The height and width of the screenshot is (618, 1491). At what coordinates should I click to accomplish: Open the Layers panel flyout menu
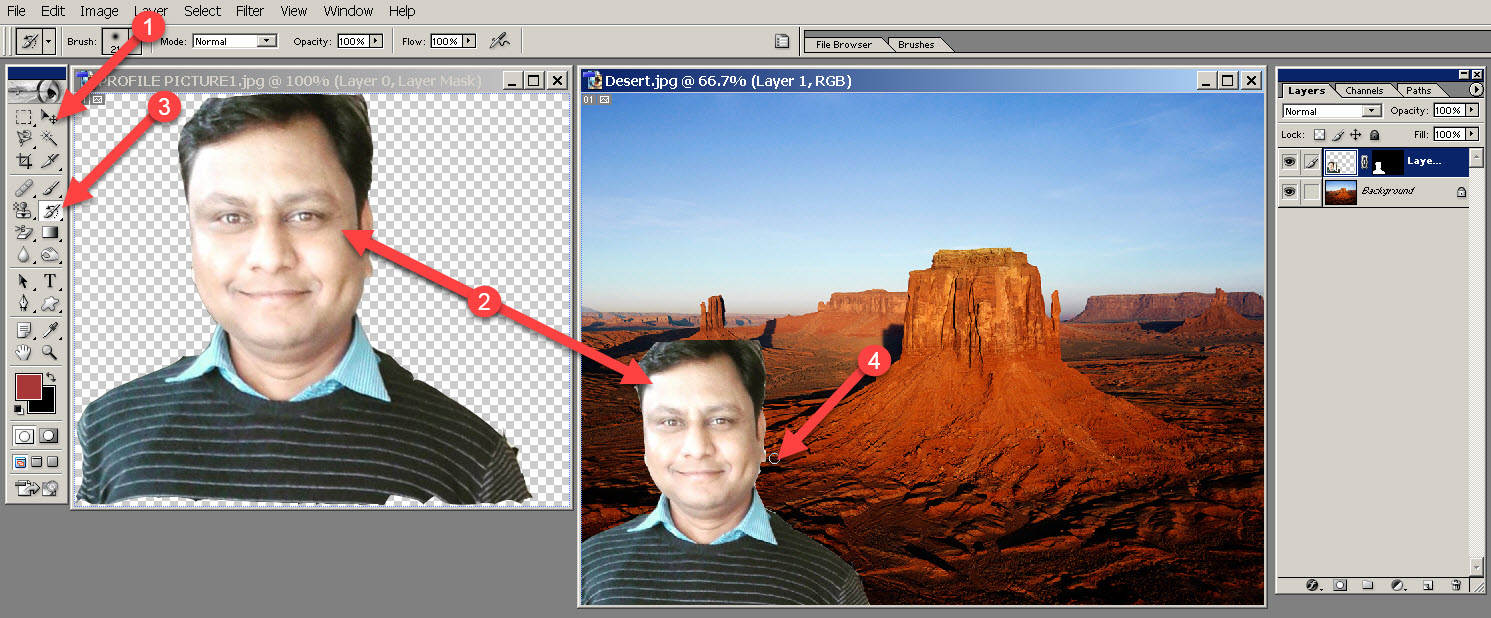pyautogui.click(x=1477, y=90)
